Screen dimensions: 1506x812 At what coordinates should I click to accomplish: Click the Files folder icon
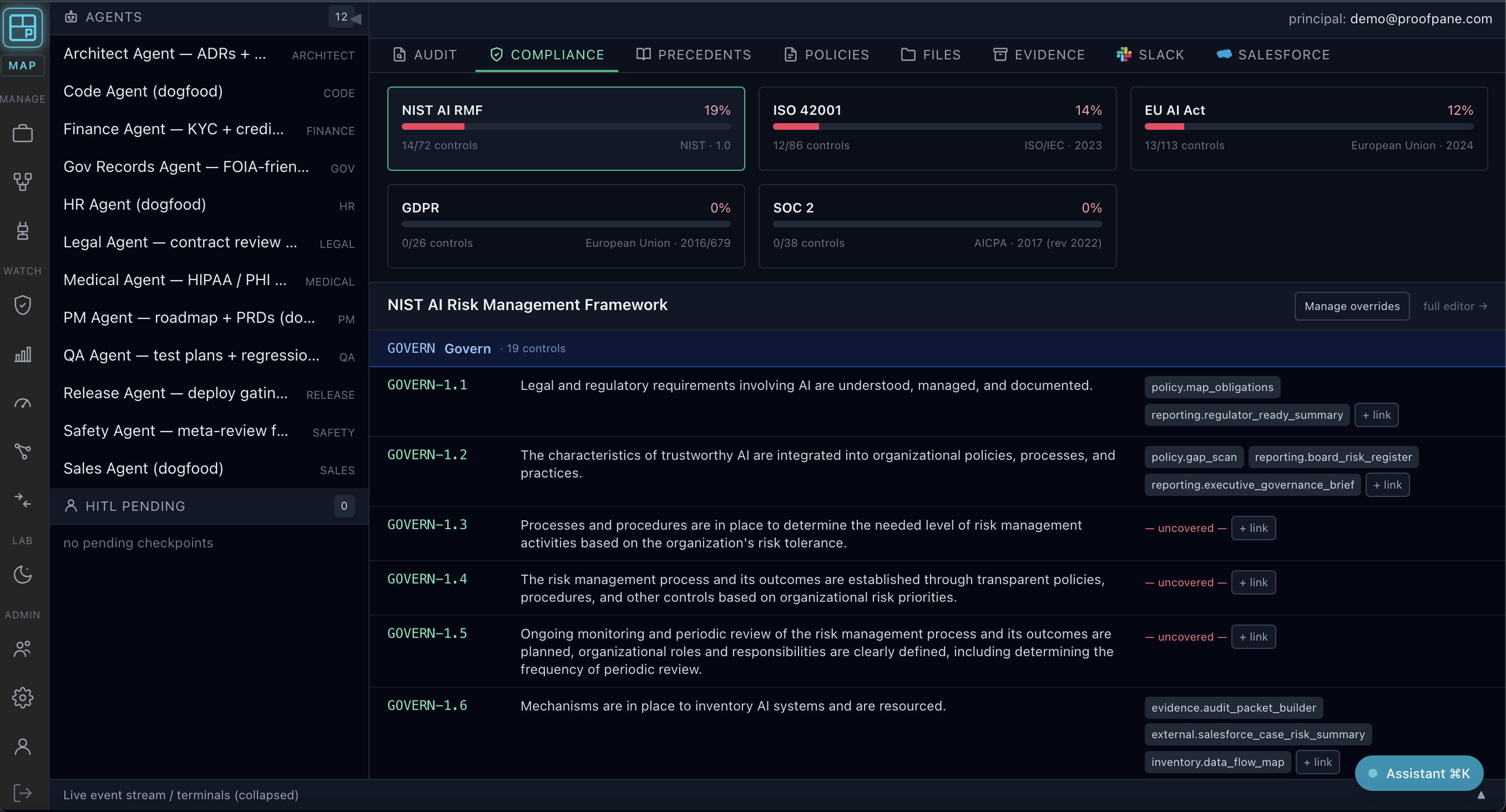908,54
